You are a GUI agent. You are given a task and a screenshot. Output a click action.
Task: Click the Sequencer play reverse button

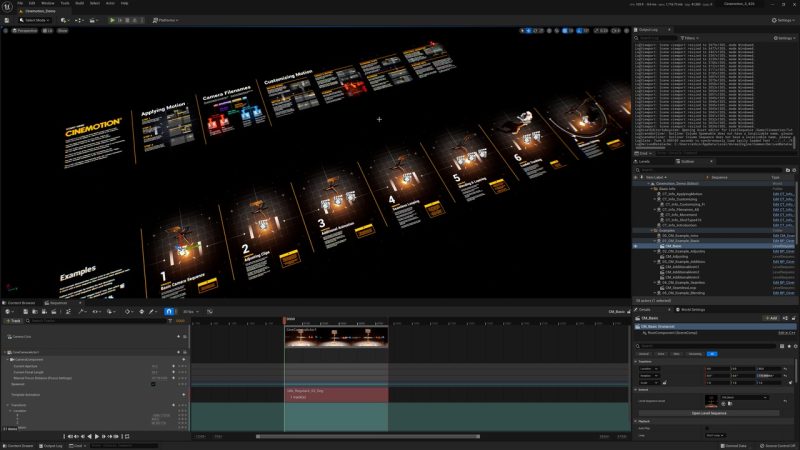(x=90, y=436)
